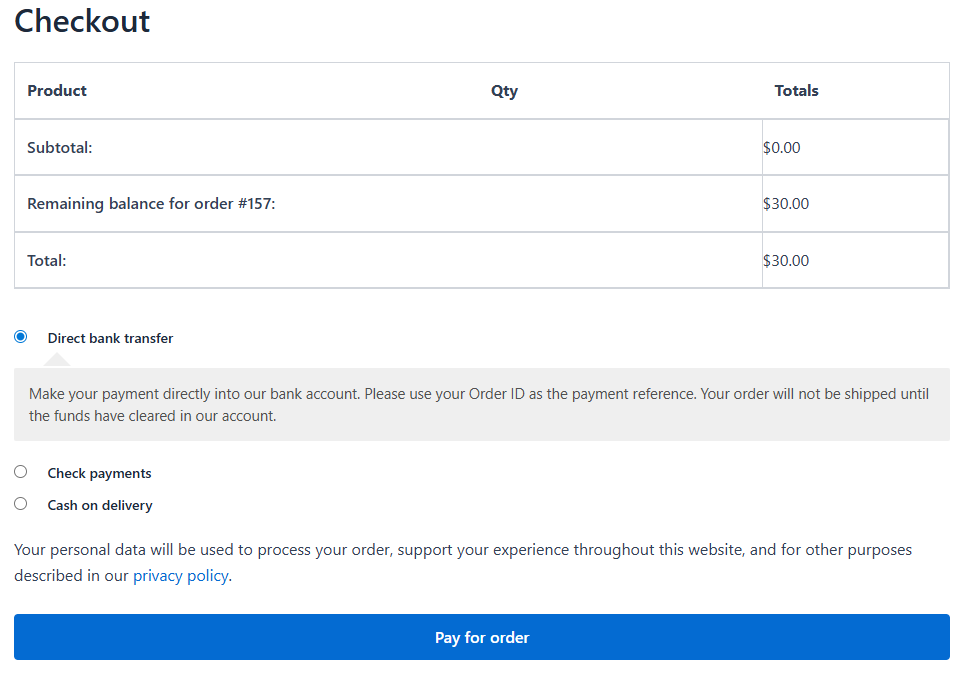
Task: Click the Checkout page heading
Action: (82, 21)
